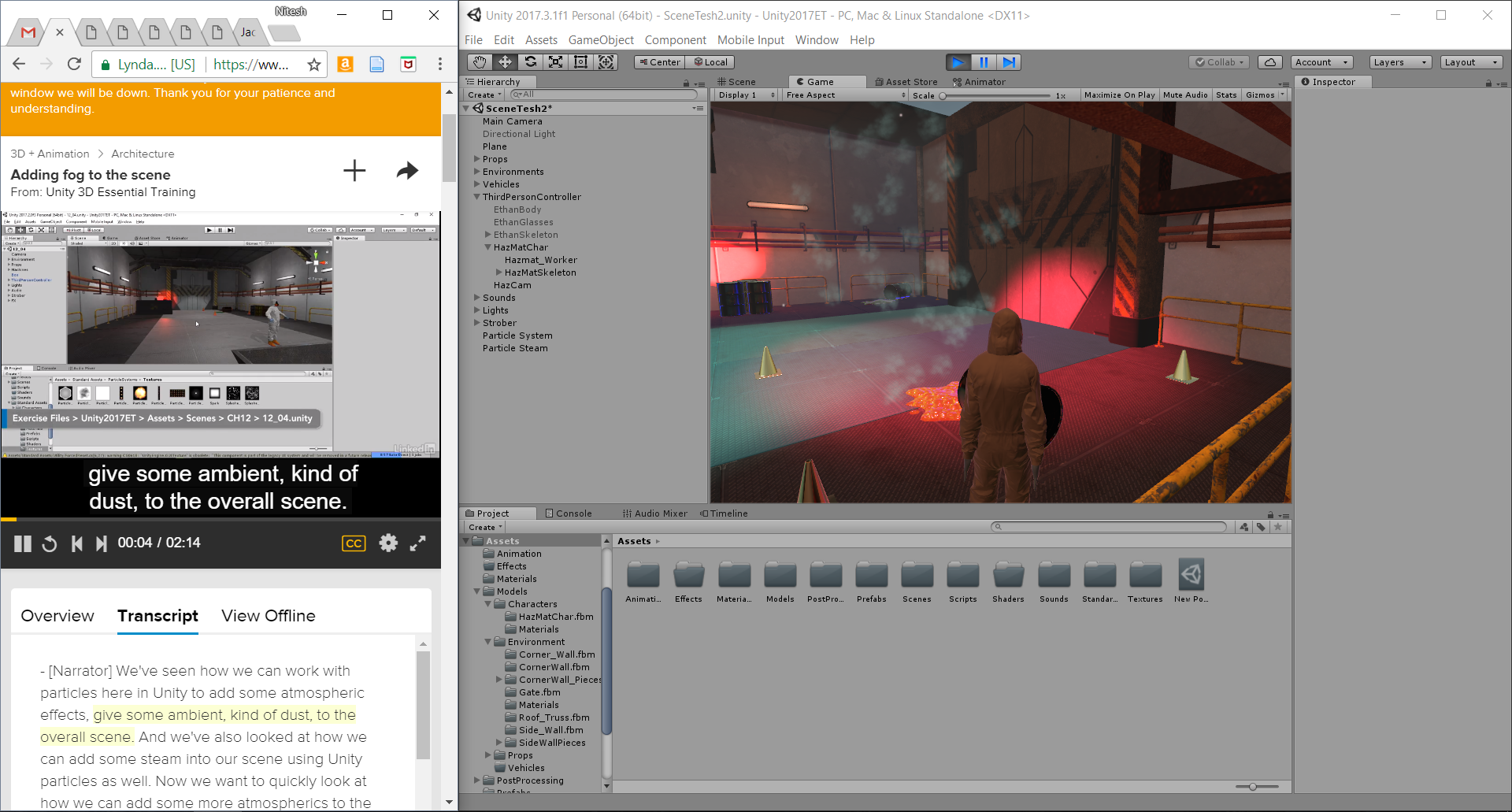The width and height of the screenshot is (1512, 812).
Task: Open the Window menu in Unity
Action: click(817, 40)
